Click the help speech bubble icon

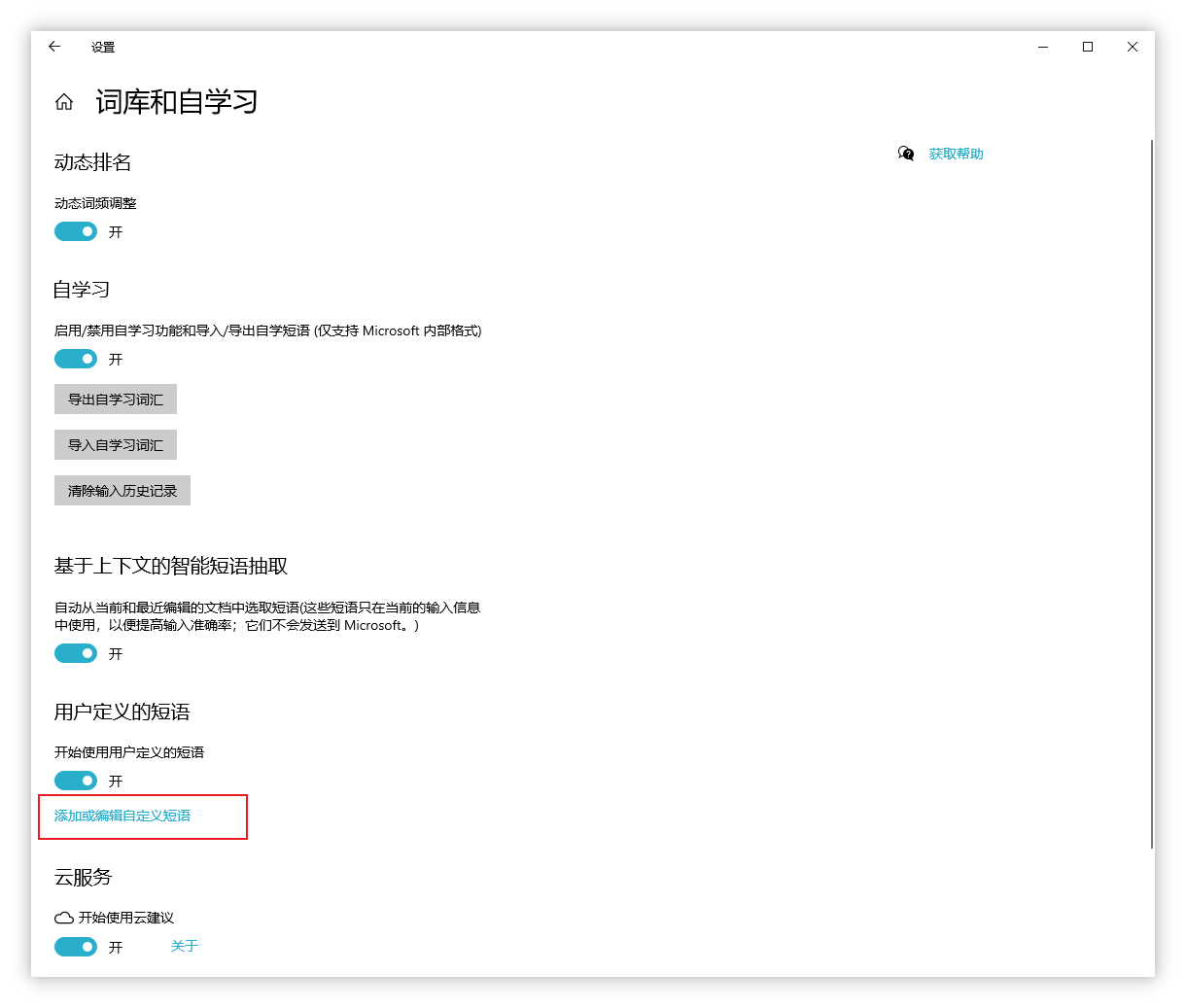tap(905, 153)
